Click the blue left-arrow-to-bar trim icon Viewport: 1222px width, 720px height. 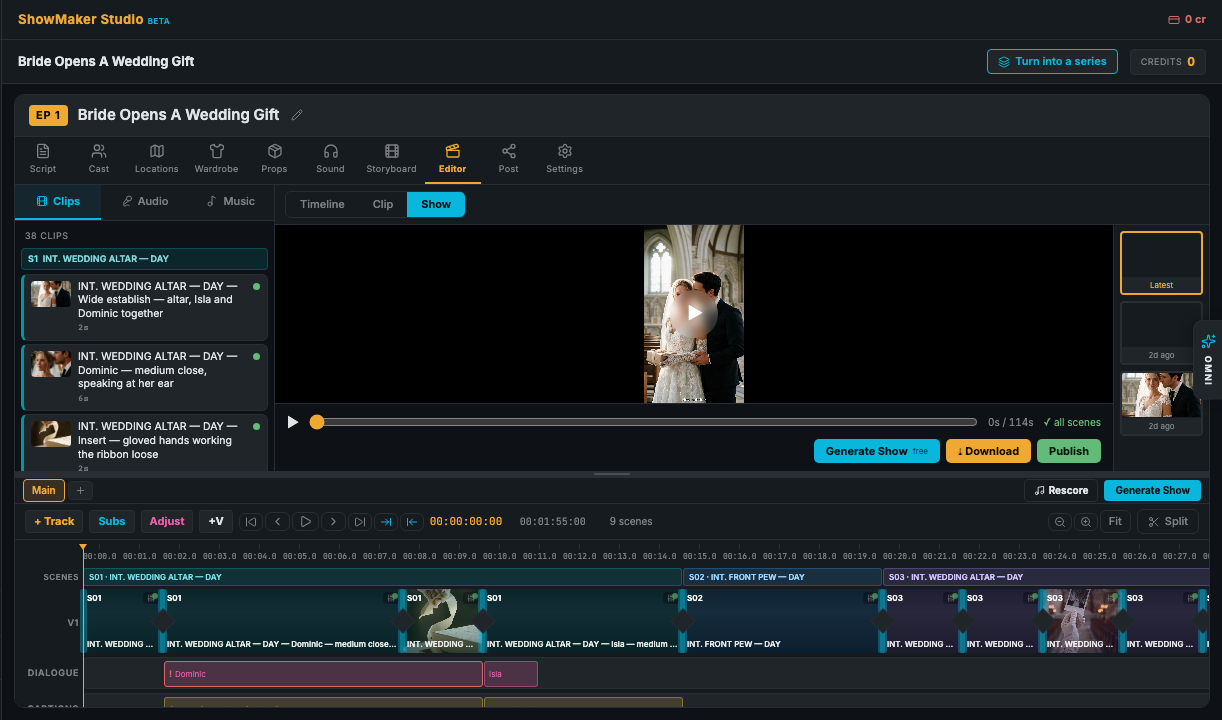[412, 521]
